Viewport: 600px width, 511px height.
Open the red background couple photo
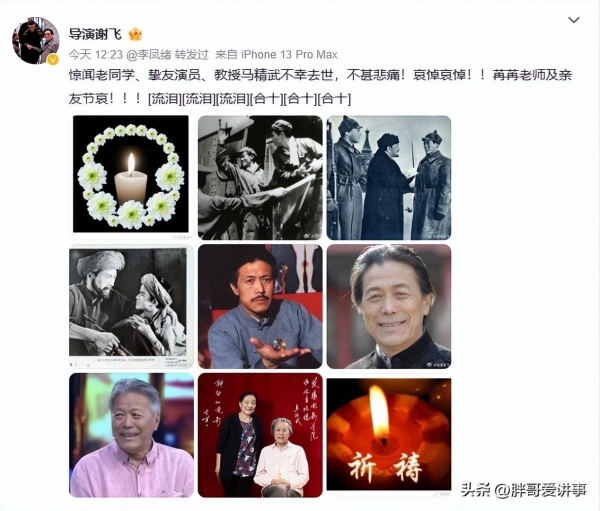tap(260, 435)
